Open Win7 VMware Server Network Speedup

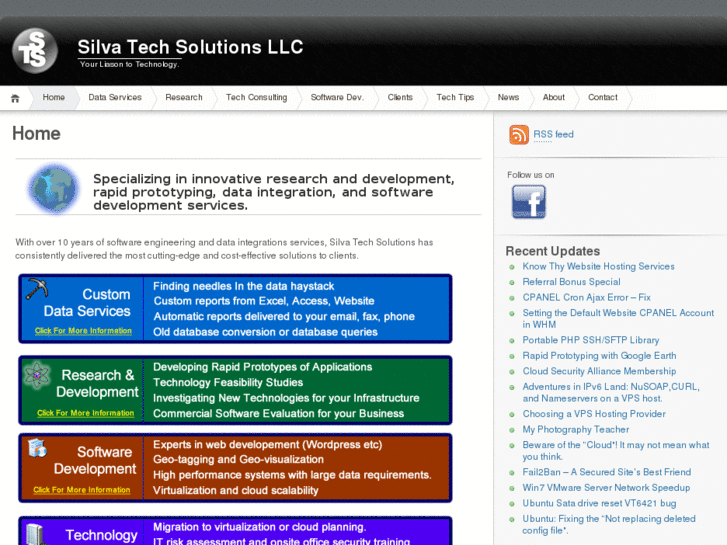click(x=606, y=487)
